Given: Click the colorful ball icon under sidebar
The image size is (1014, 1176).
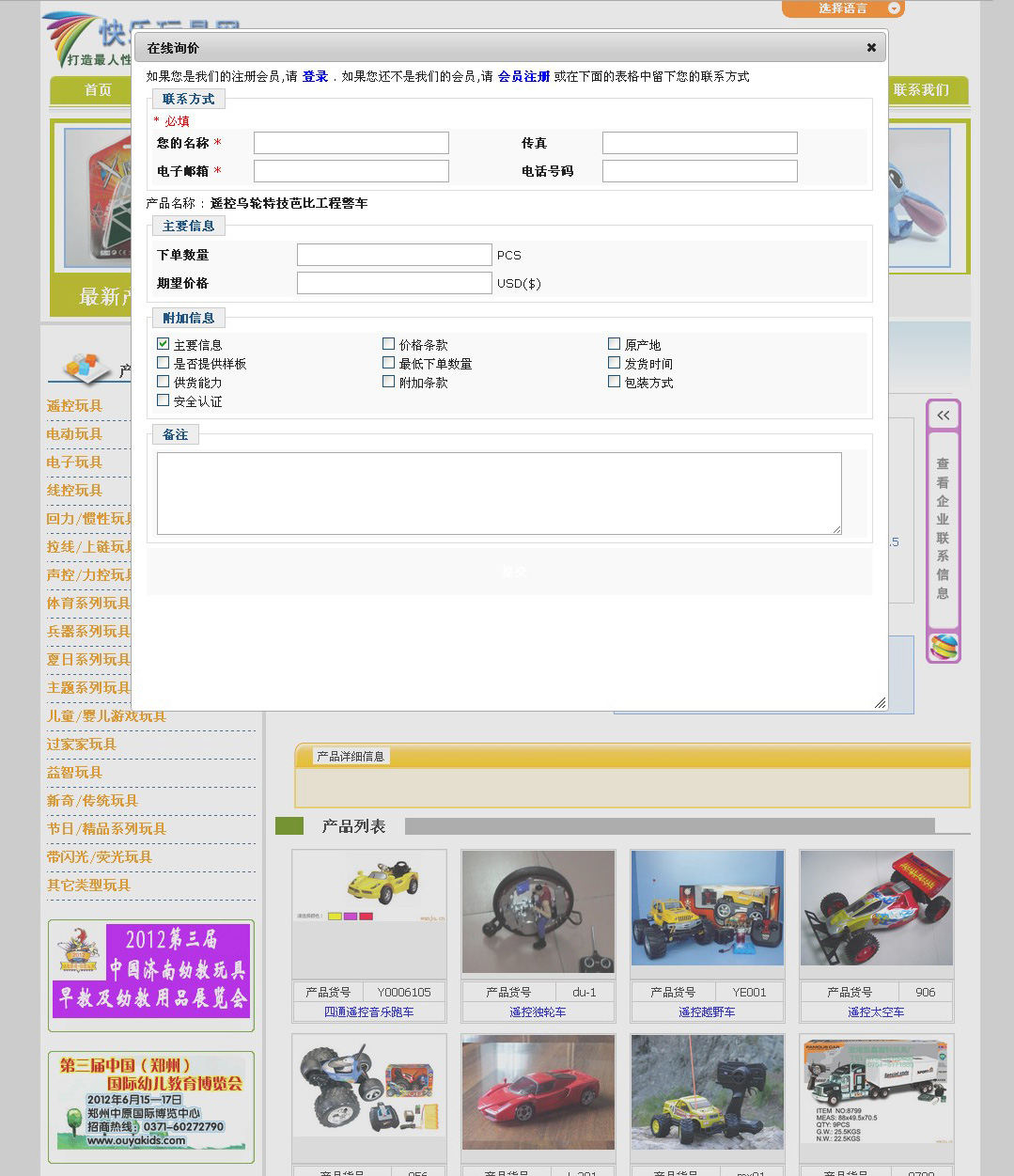Looking at the screenshot, I should coord(944,647).
